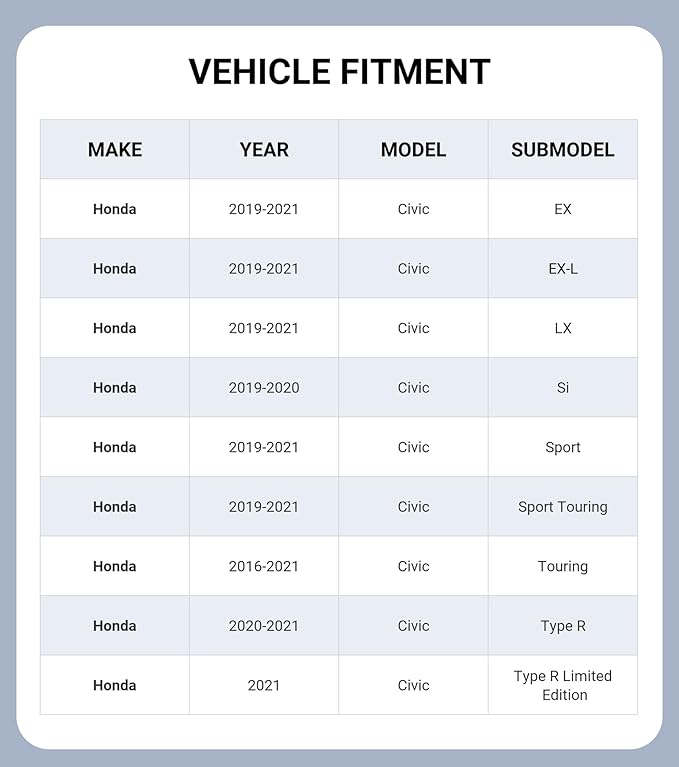Click the 2020-2021 year cell
The height and width of the screenshot is (767, 679).
pyautogui.click(x=264, y=626)
